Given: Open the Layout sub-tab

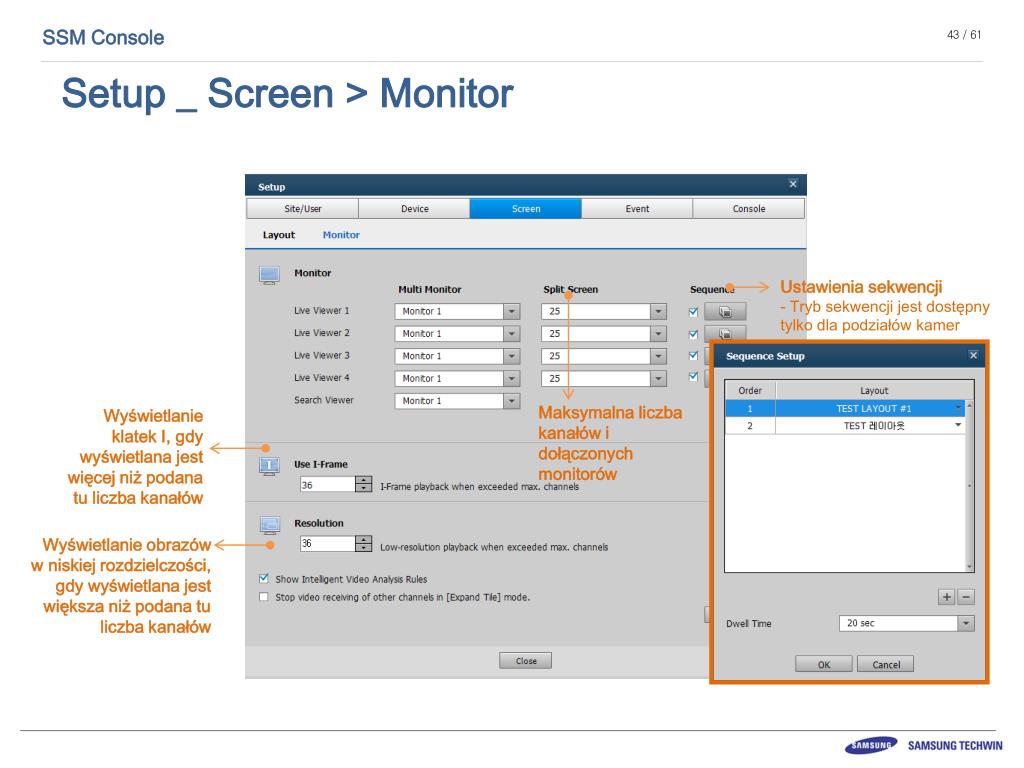Looking at the screenshot, I should (279, 234).
